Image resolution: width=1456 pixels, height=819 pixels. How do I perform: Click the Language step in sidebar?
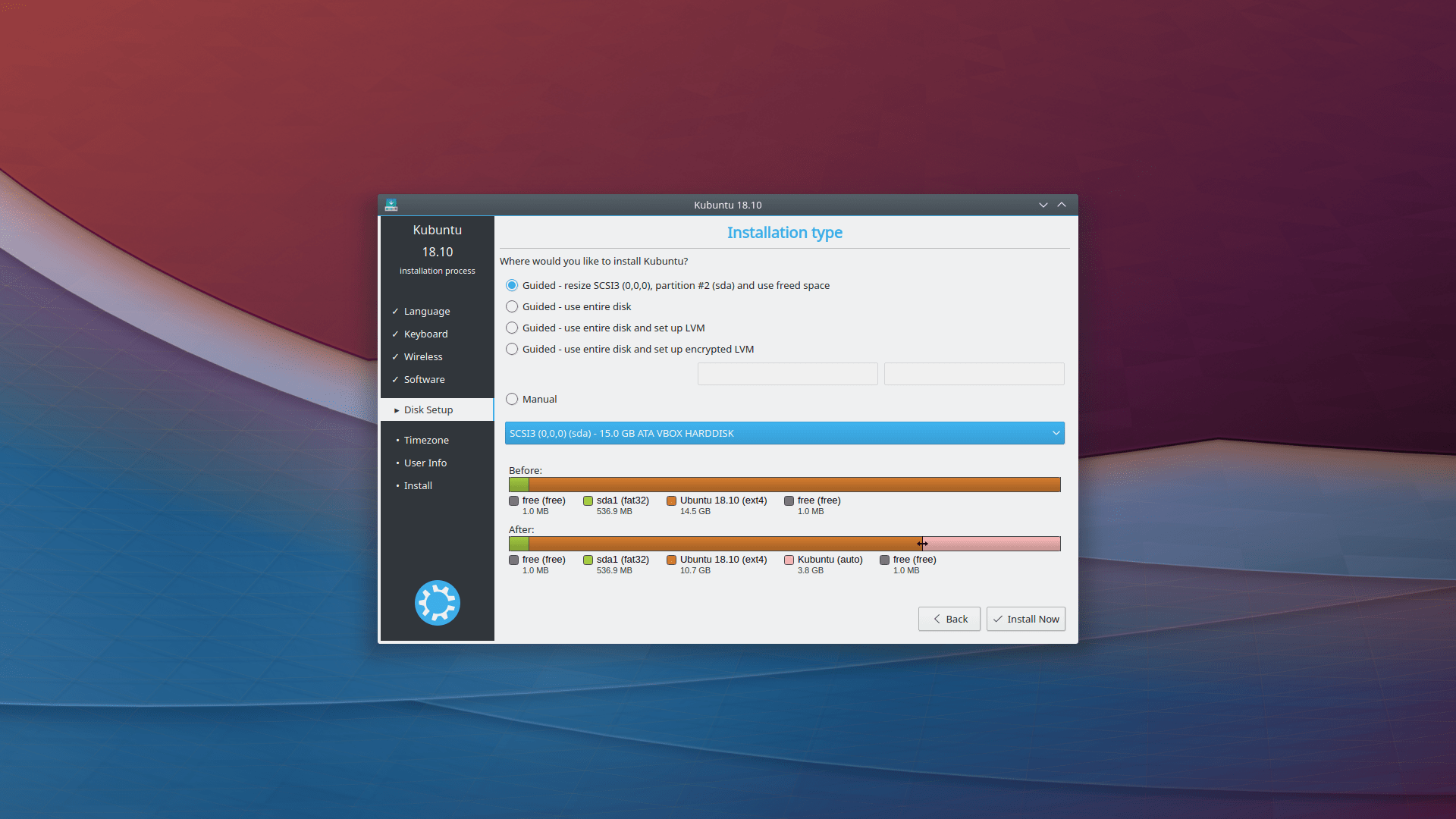[427, 311]
